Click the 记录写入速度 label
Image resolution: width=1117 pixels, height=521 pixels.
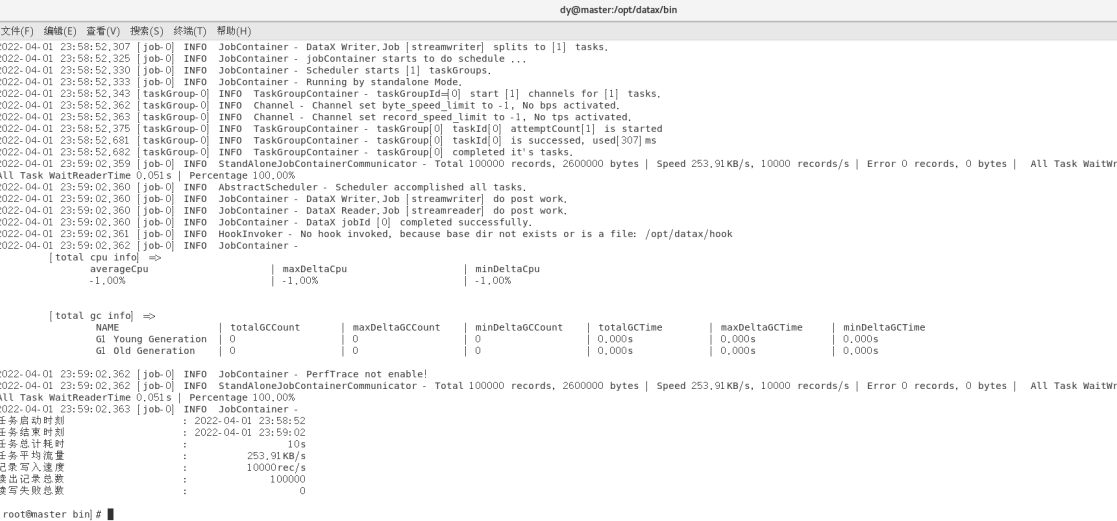pos(32,467)
